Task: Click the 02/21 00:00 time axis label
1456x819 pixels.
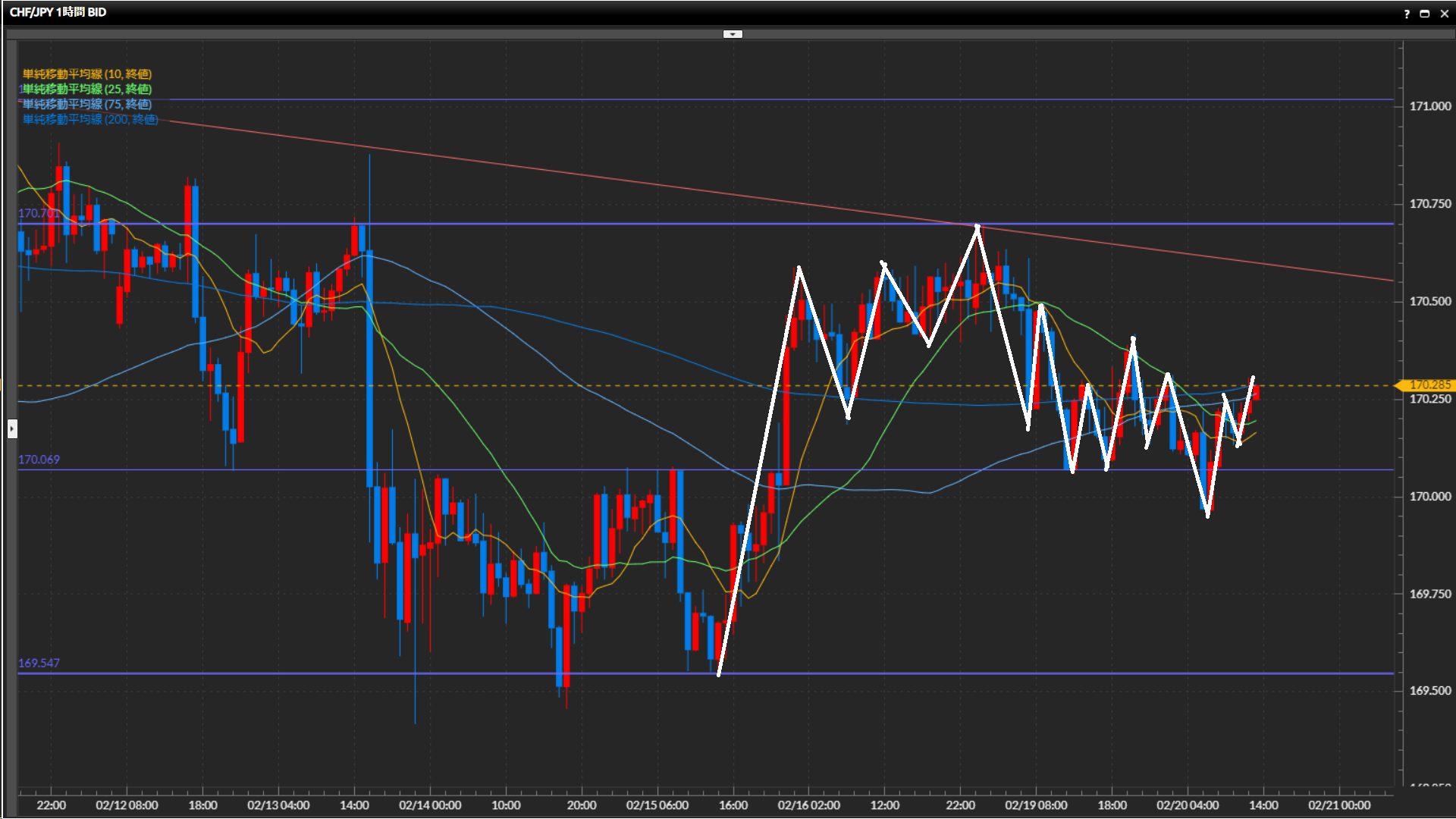Action: (x=1339, y=805)
